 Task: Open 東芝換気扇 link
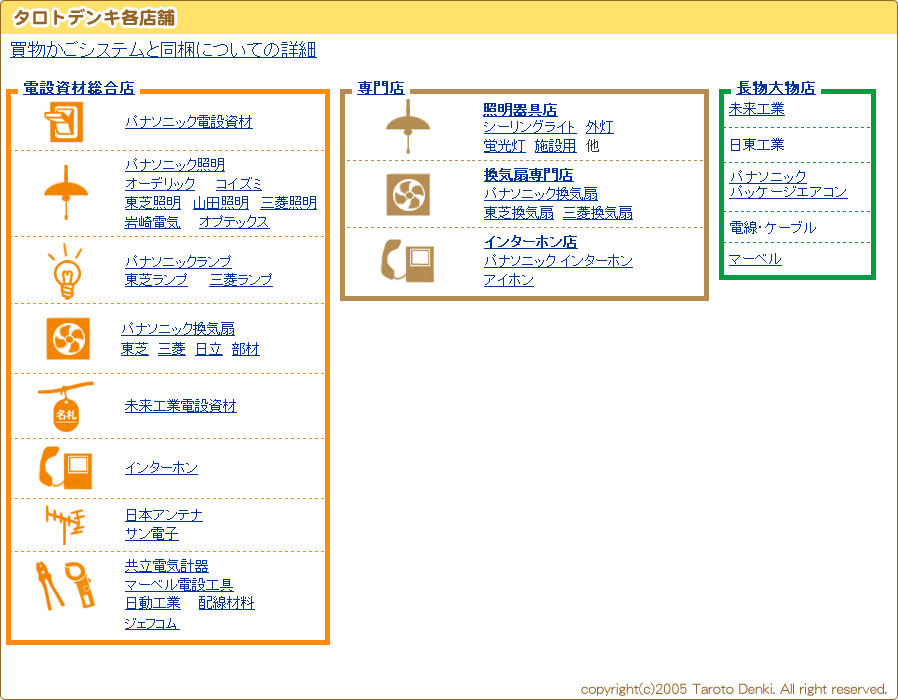tap(518, 213)
